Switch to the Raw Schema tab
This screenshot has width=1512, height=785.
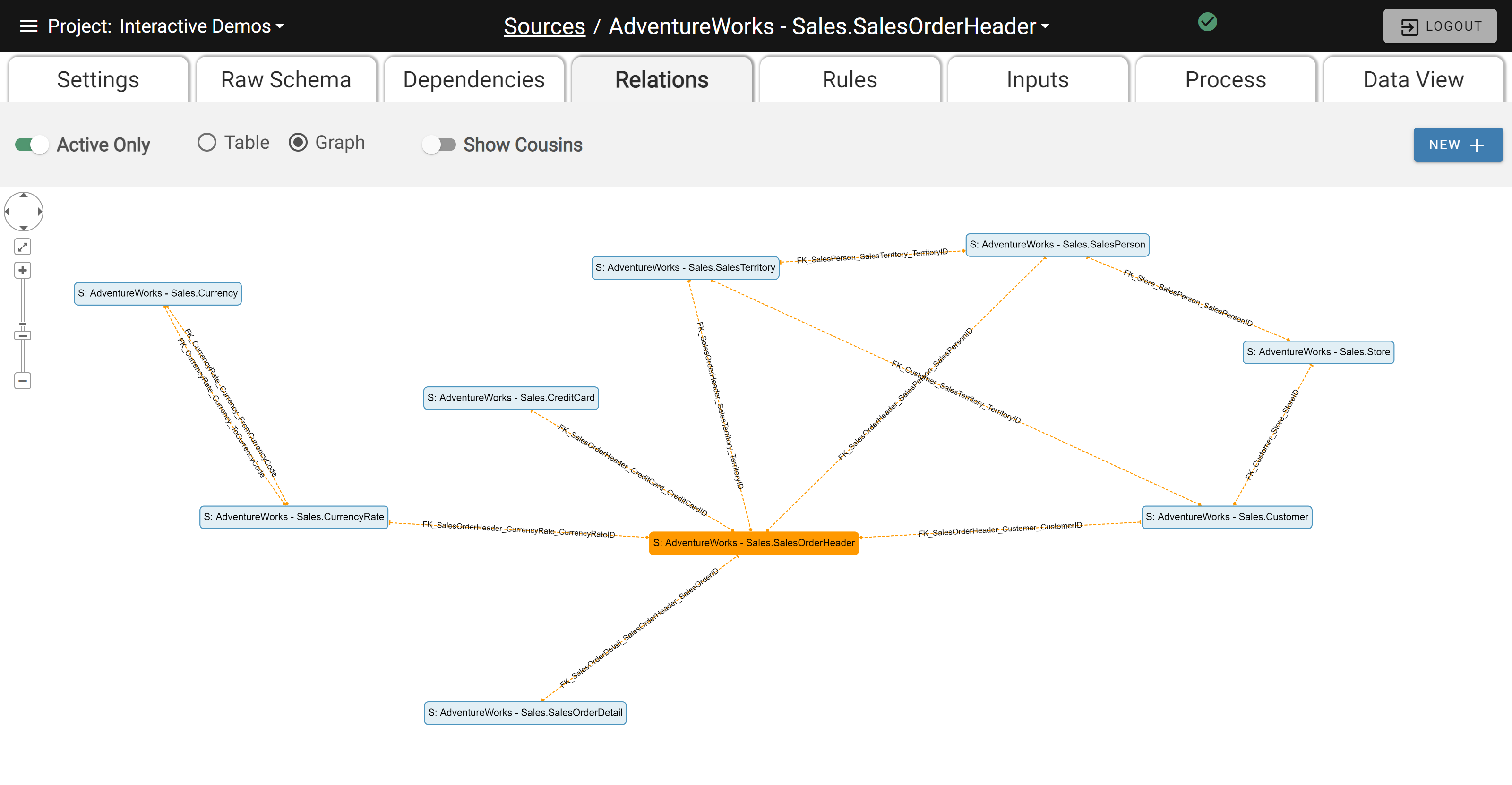pyautogui.click(x=286, y=80)
